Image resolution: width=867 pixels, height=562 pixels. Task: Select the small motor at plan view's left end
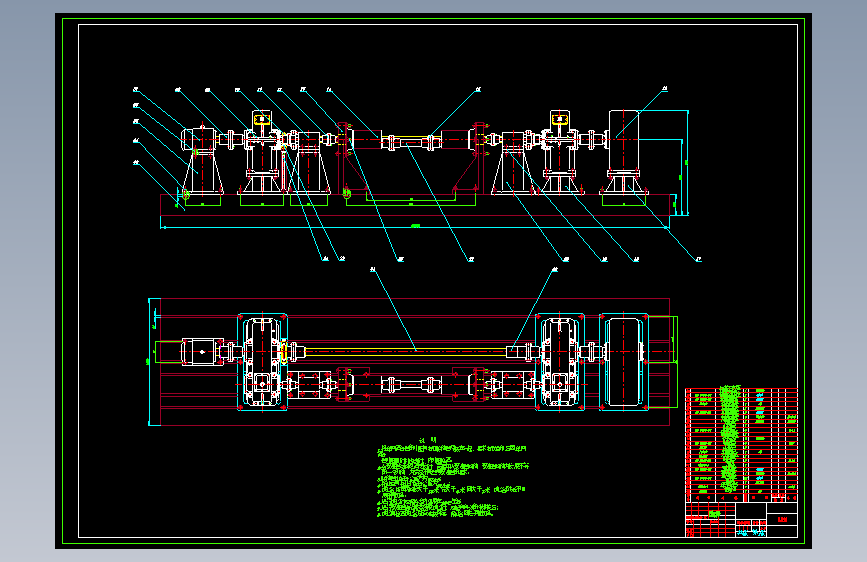click(202, 352)
